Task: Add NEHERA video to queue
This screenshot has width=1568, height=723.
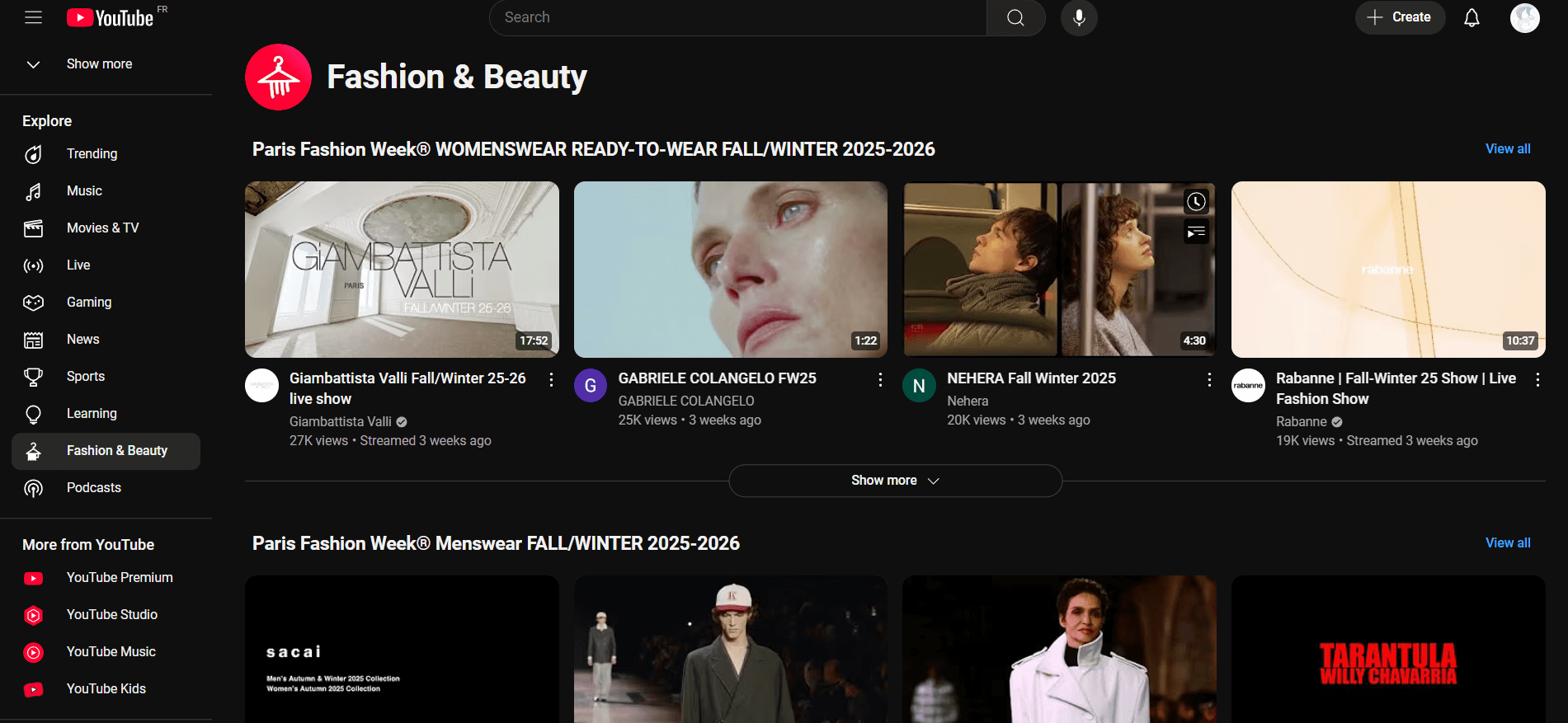Action: point(1196,232)
